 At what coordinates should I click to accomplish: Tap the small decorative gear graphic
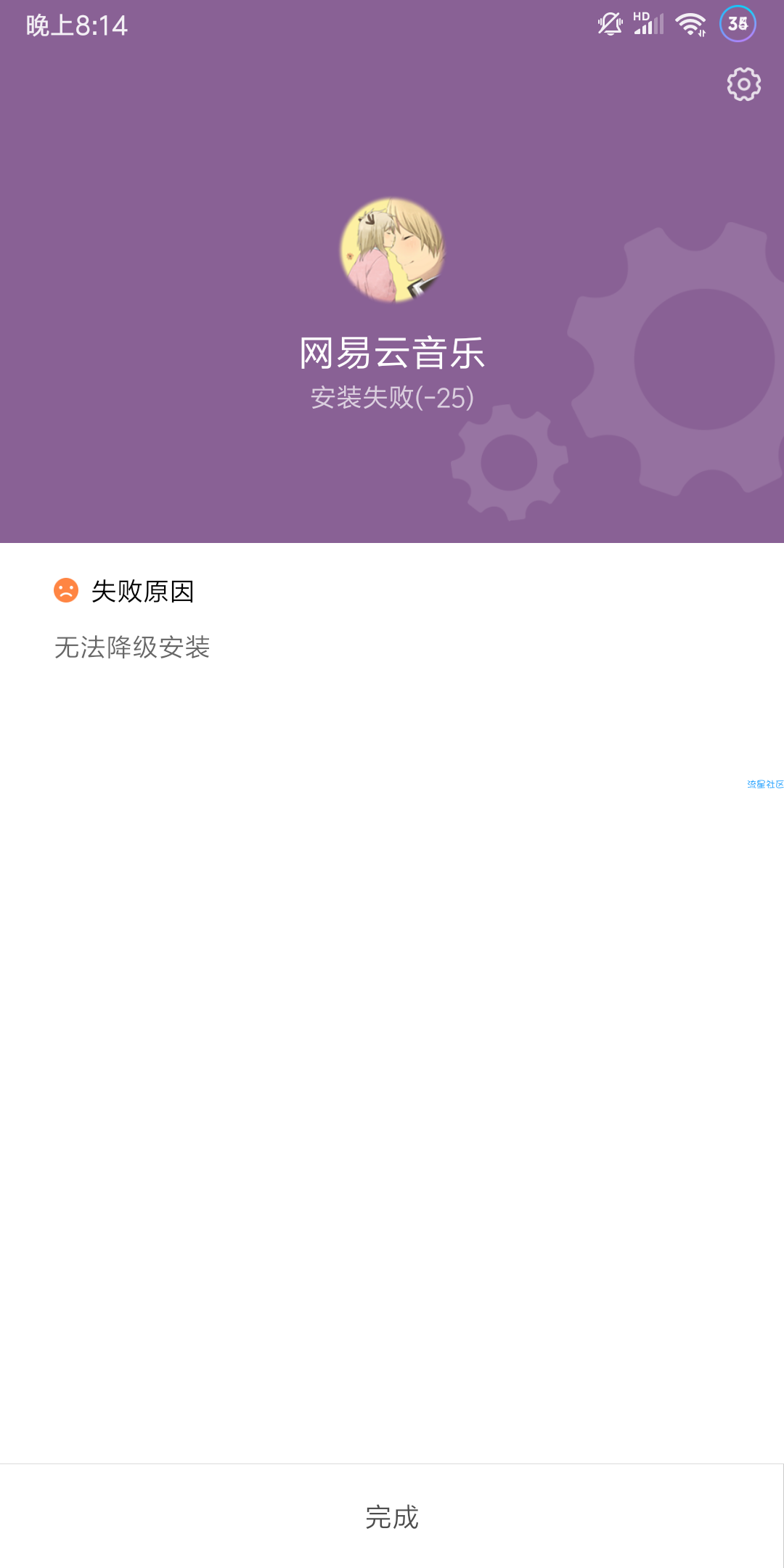point(510,462)
